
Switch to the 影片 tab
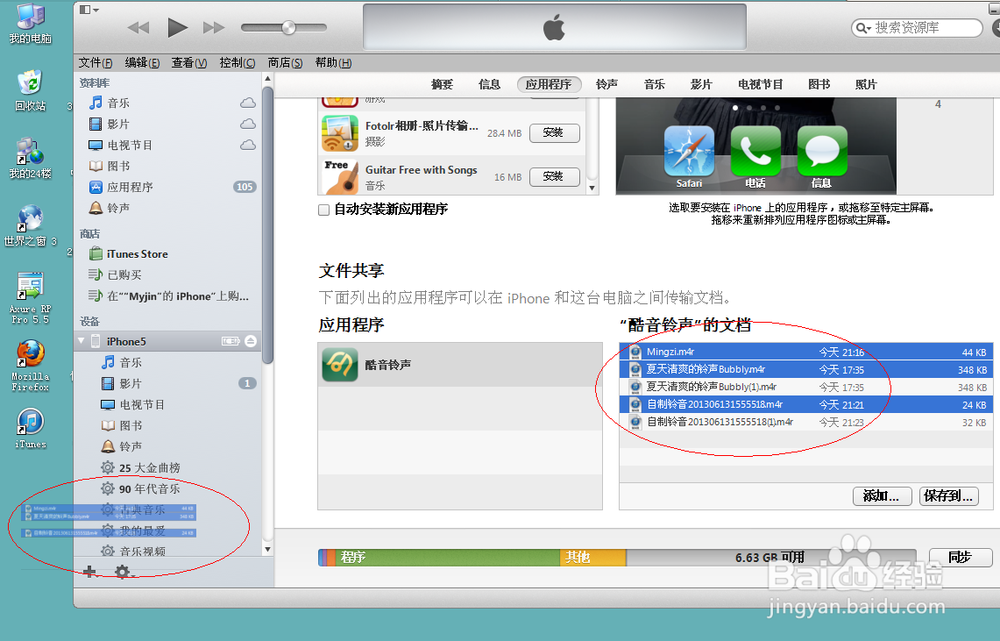coord(701,84)
